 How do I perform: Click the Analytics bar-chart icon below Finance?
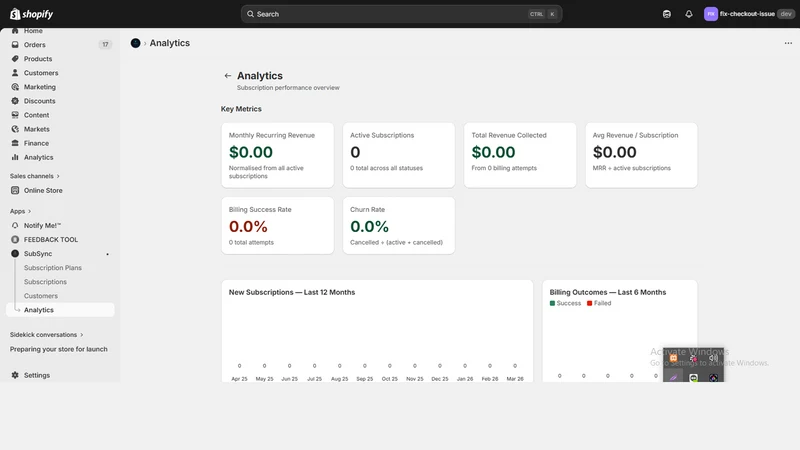15,157
